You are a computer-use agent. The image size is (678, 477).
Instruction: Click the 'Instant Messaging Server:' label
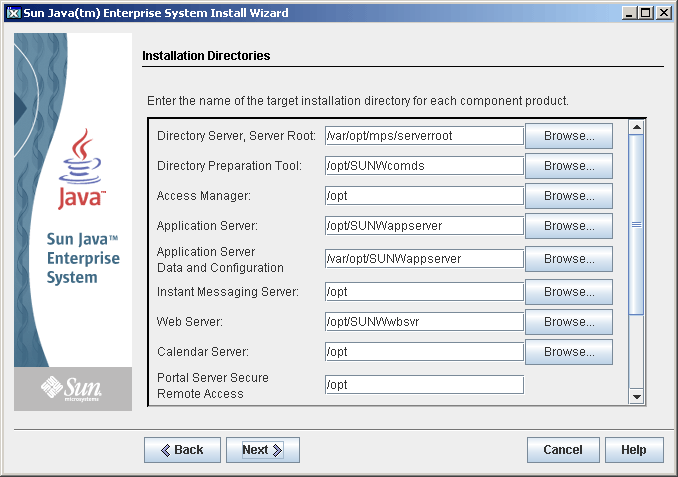point(228,292)
